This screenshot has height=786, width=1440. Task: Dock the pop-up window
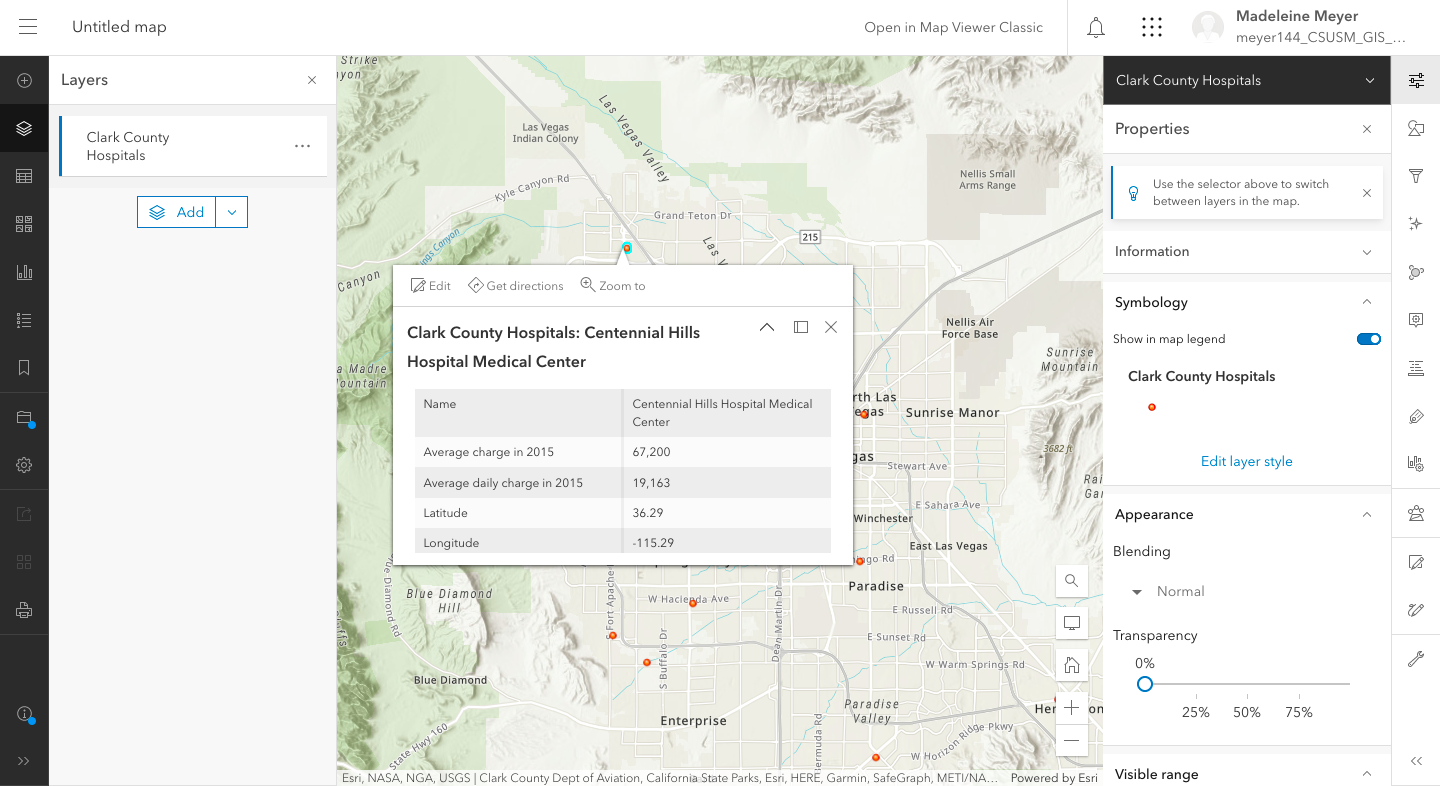801,327
